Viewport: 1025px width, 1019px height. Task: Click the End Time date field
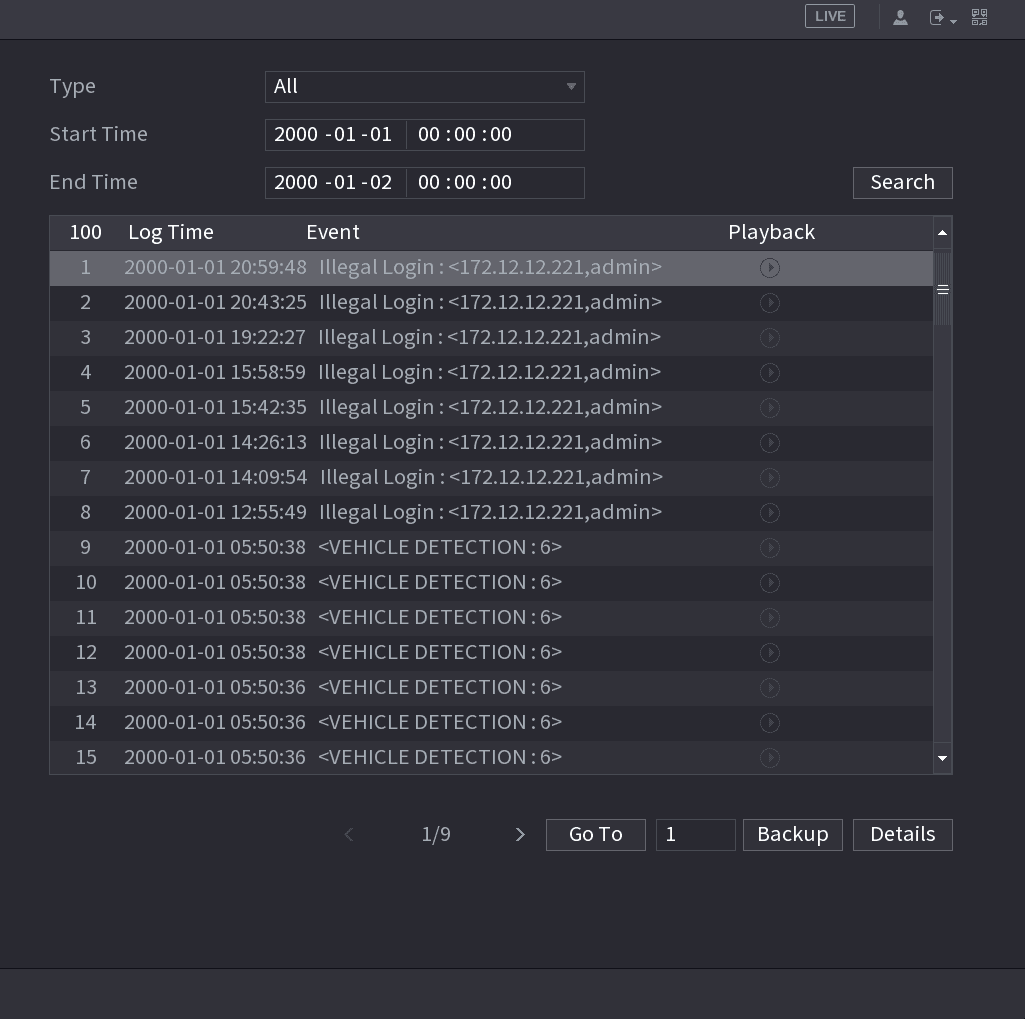coord(335,182)
